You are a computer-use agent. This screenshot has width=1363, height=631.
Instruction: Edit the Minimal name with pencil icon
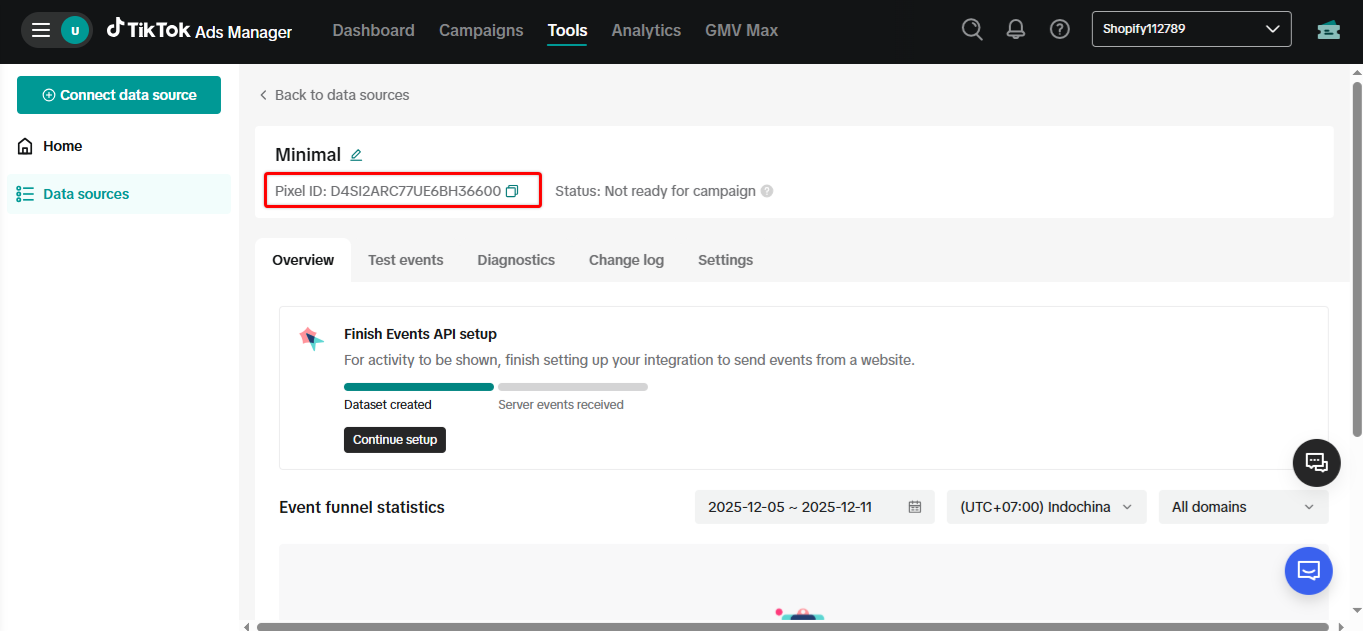click(x=356, y=155)
